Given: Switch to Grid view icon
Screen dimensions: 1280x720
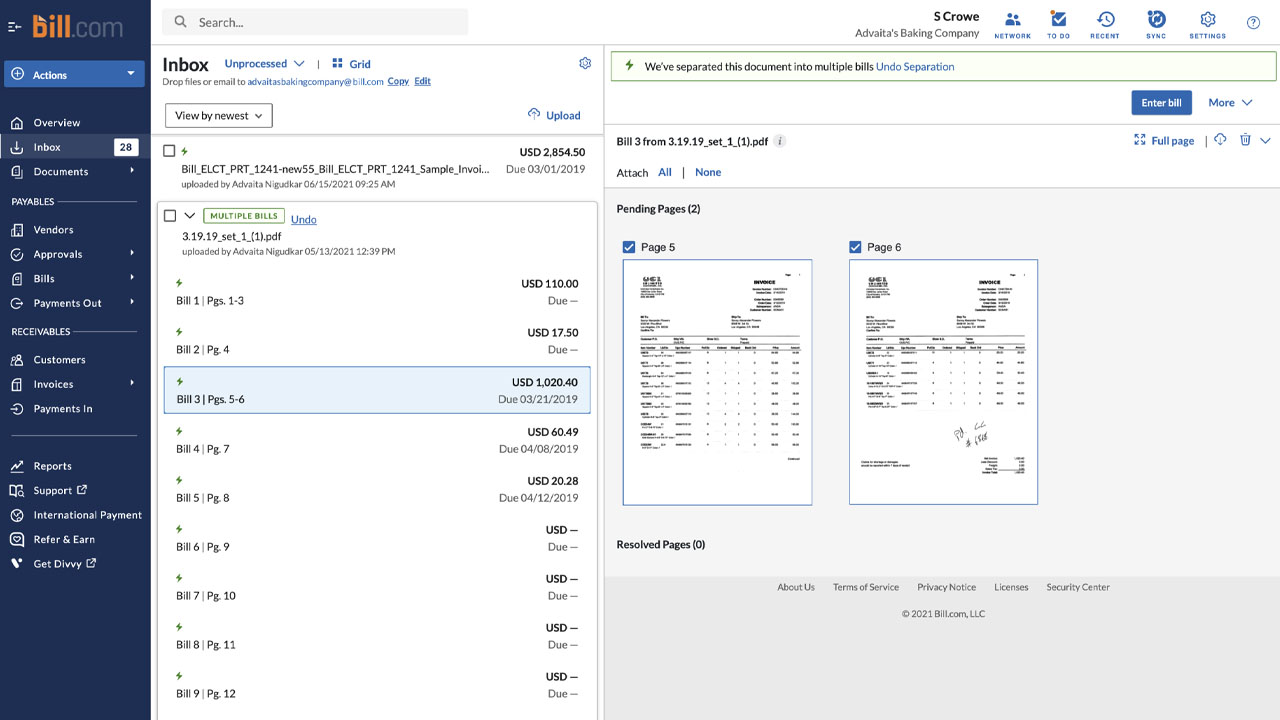Looking at the screenshot, I should coord(338,63).
